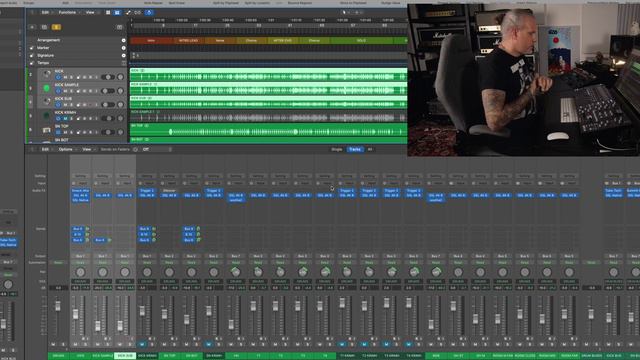Click the KICK track instrument icon

pos(47,74)
